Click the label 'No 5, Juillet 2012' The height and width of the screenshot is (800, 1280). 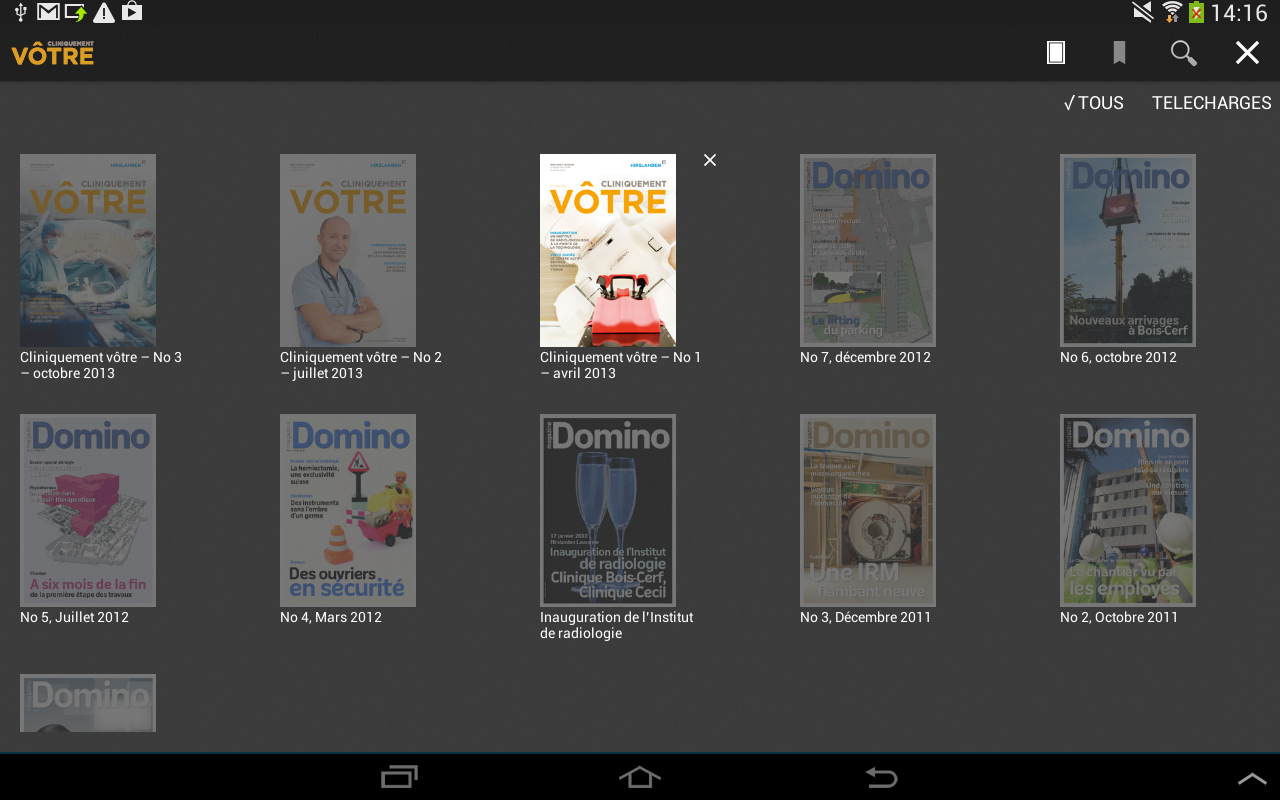(x=74, y=617)
